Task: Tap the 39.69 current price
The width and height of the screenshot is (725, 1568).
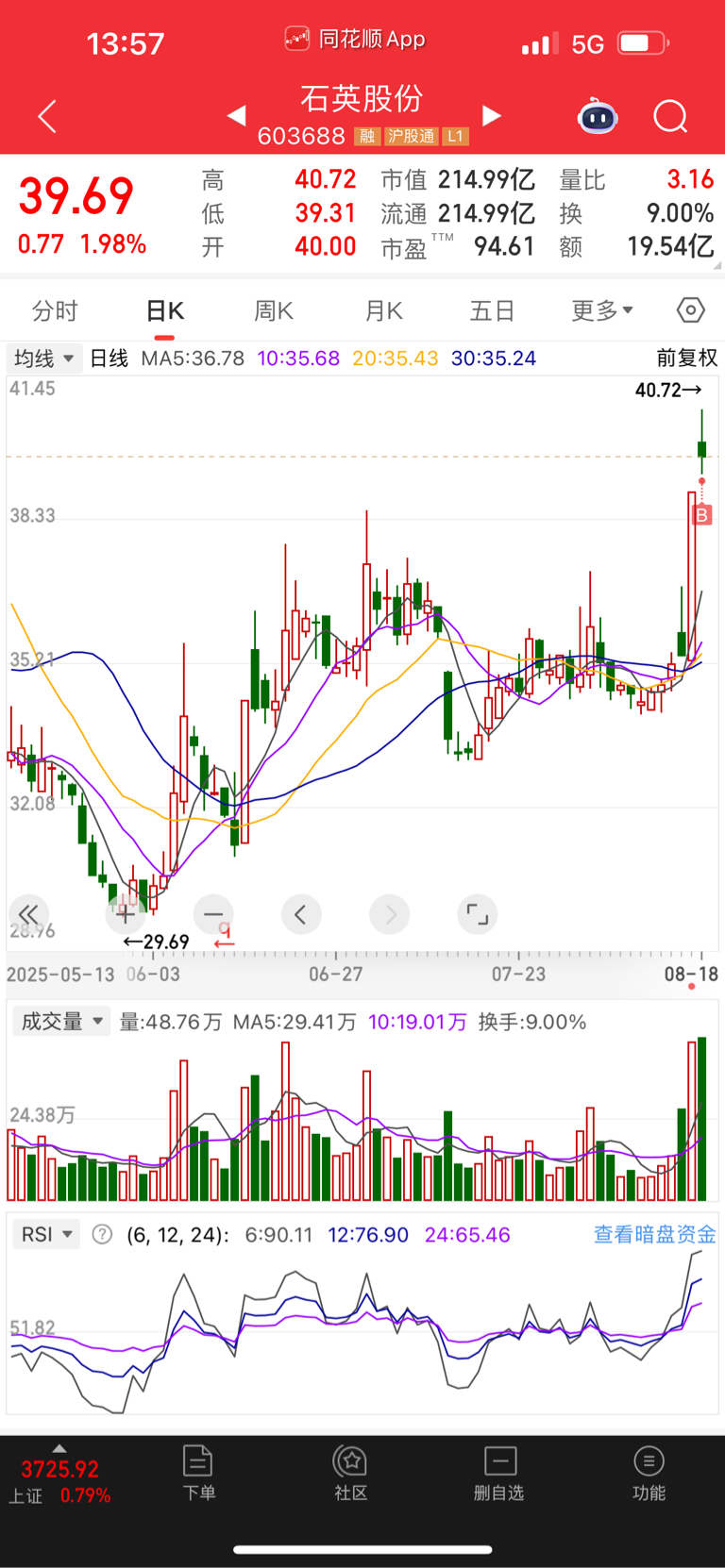Action: (76, 196)
